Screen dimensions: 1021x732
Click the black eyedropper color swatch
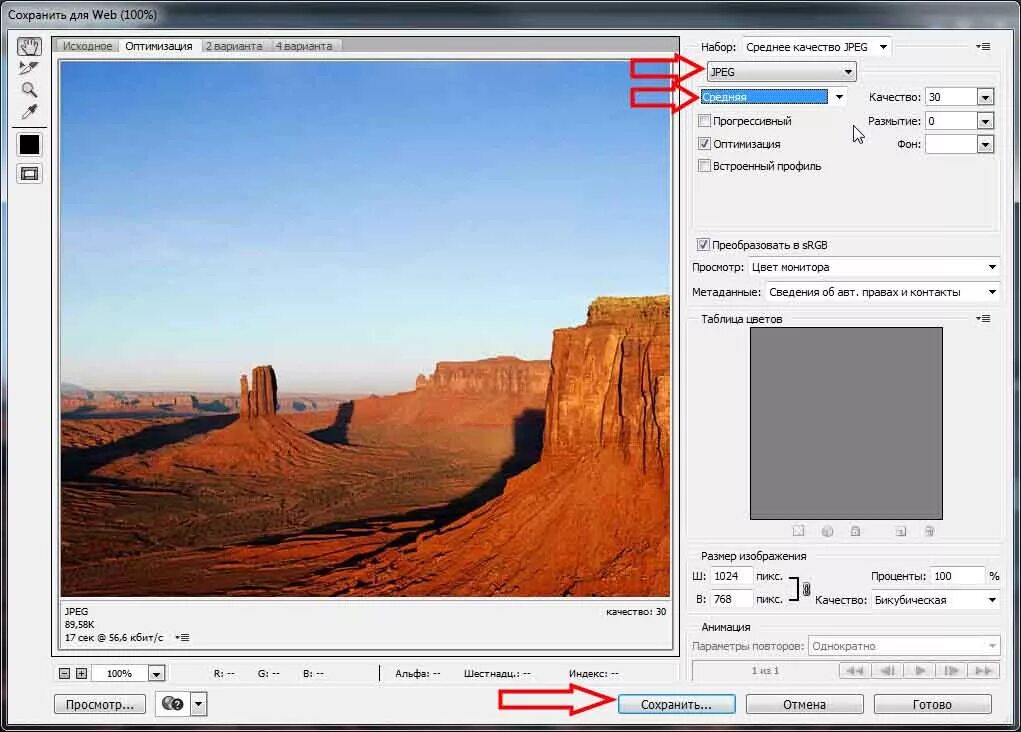pyautogui.click(x=29, y=145)
